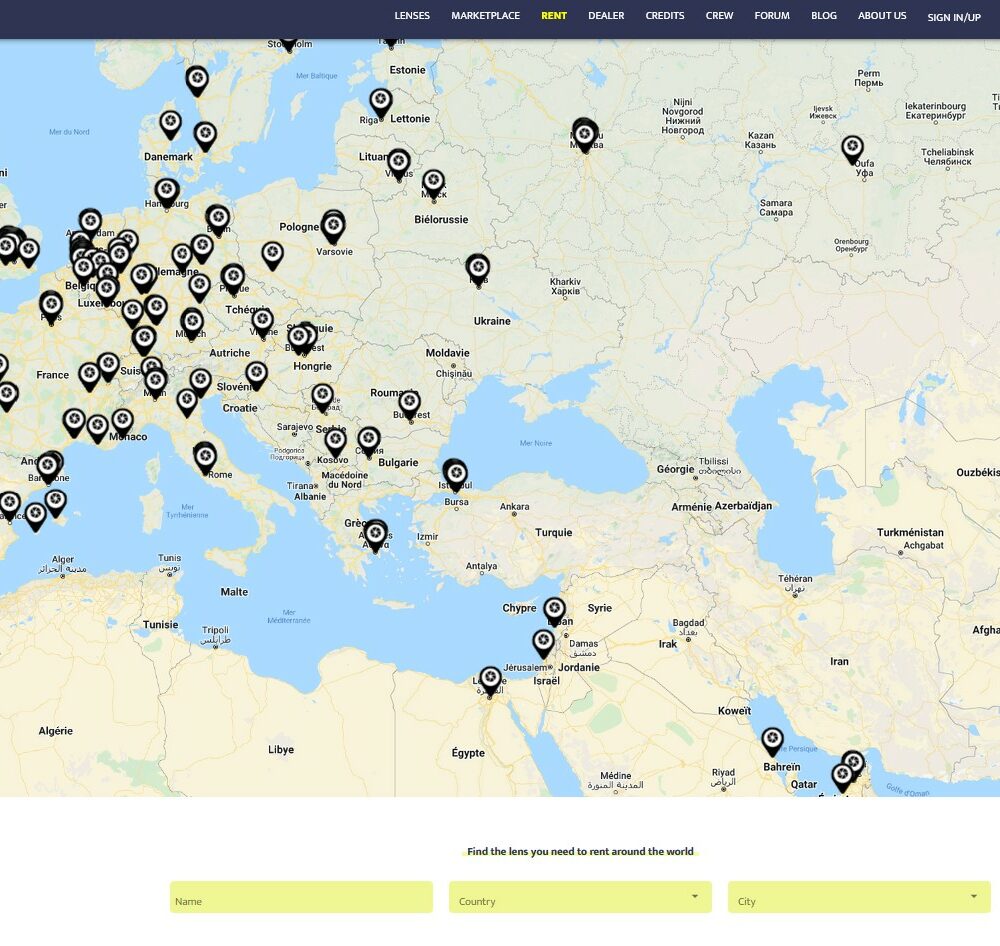
Task: Open the lens pin on Israel's coast
Action: [543, 643]
